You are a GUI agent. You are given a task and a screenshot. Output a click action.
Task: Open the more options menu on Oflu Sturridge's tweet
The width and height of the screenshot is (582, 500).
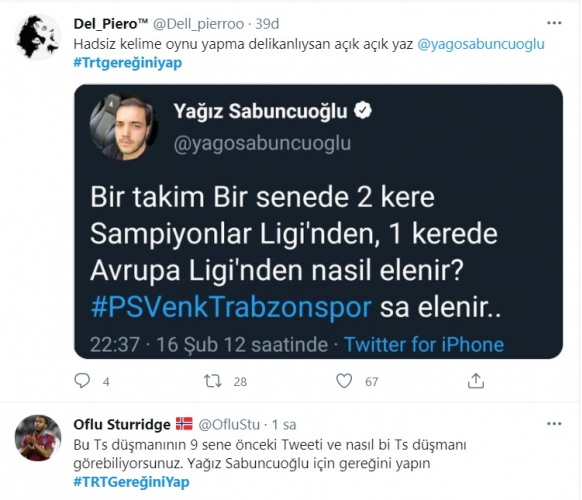point(554,424)
